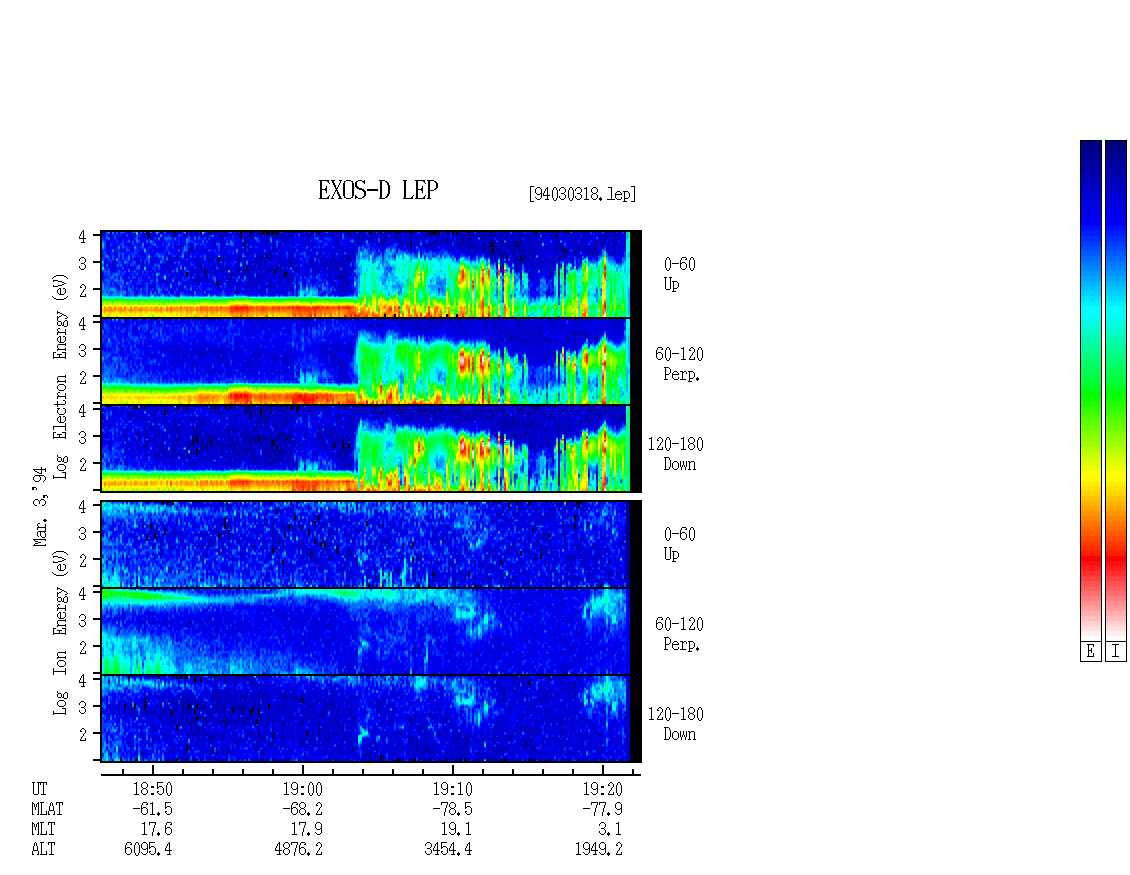Click the MLAT value -77.9
The height and width of the screenshot is (875, 1130).
click(x=601, y=809)
